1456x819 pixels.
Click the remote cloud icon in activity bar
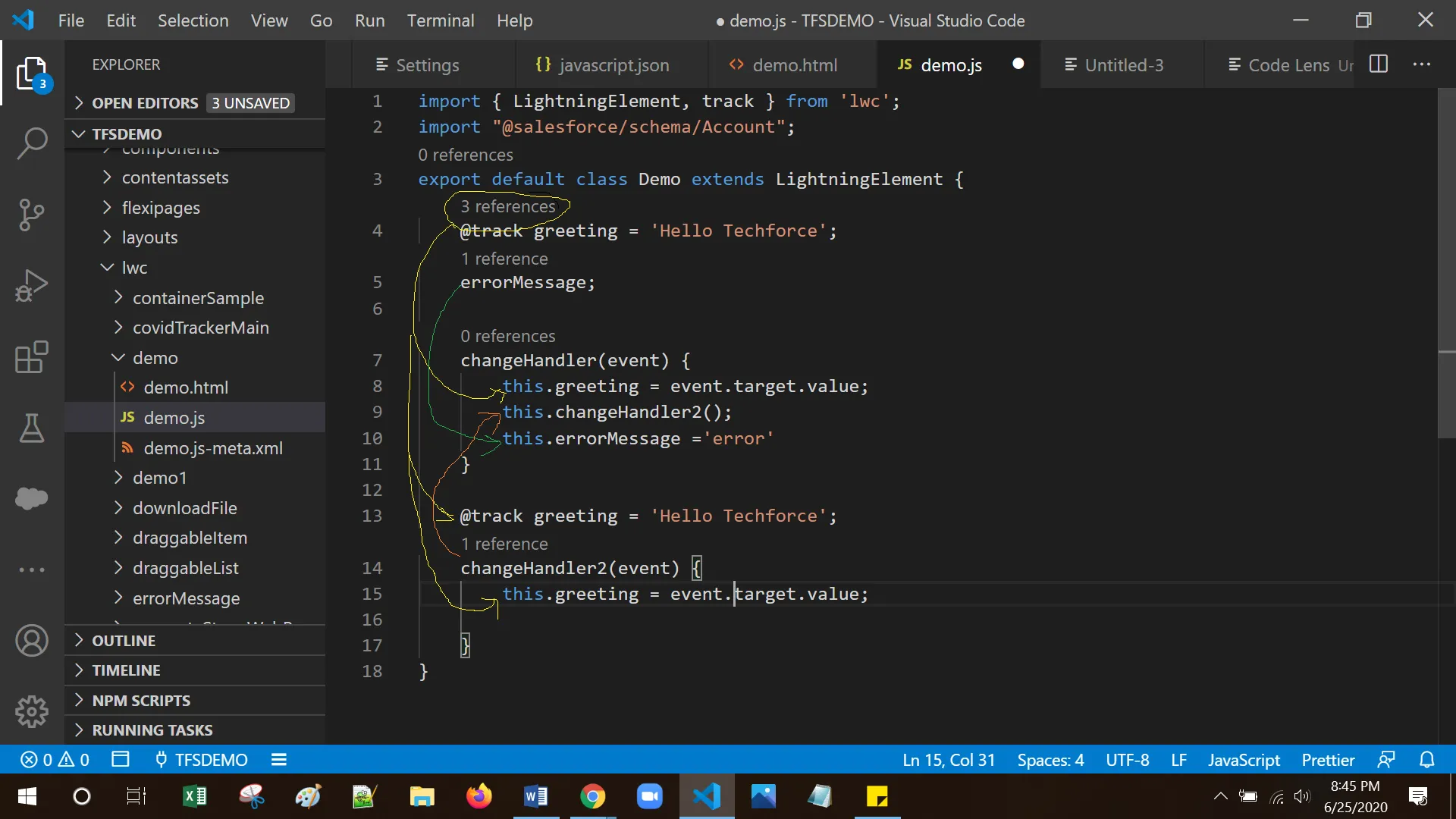click(31, 498)
